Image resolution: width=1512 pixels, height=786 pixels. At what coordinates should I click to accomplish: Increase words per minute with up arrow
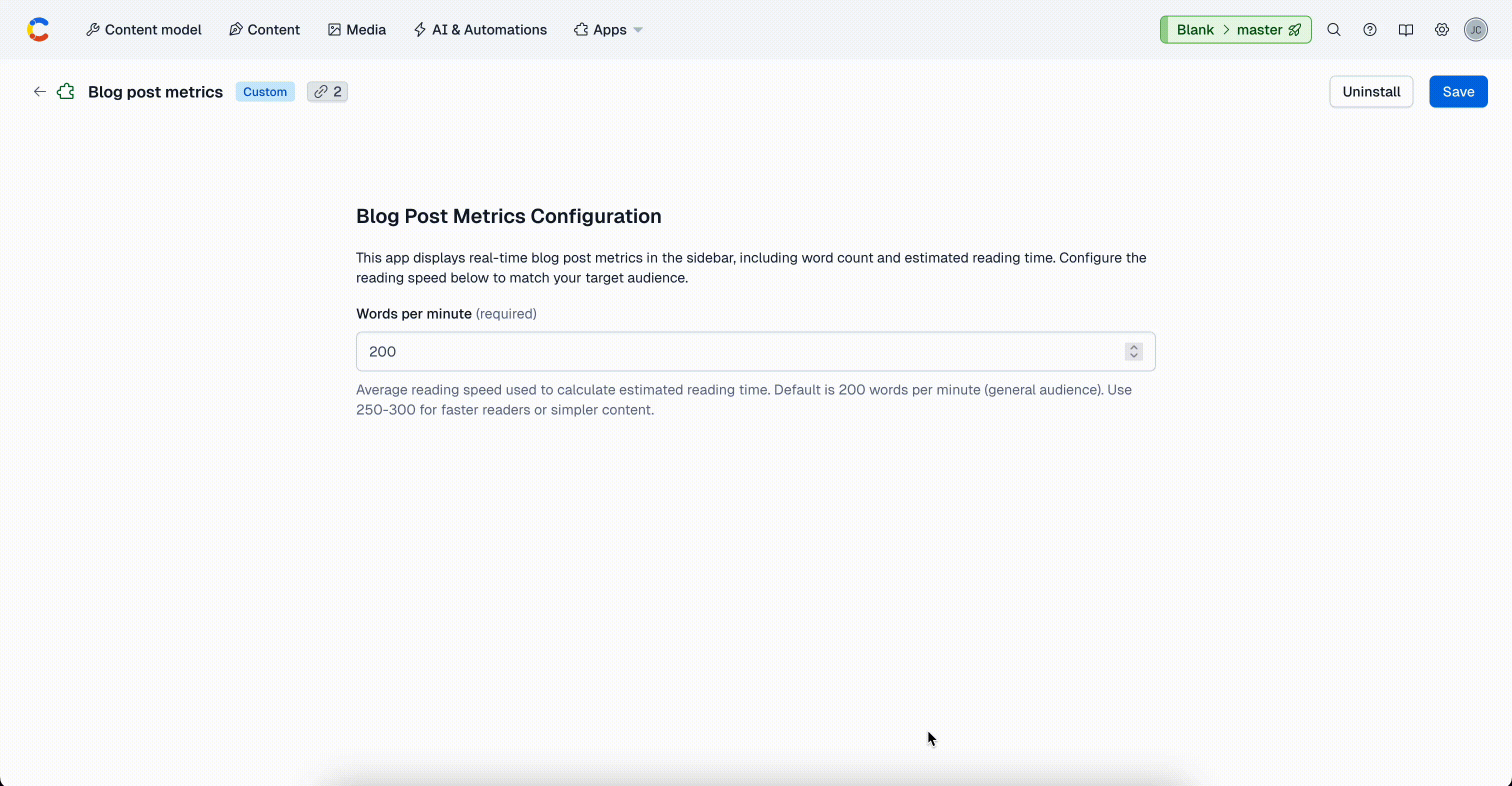tap(1133, 347)
